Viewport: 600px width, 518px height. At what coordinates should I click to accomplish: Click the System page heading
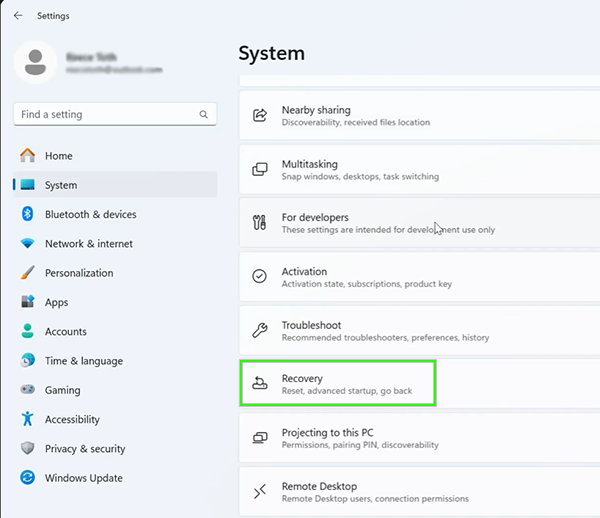(x=272, y=53)
